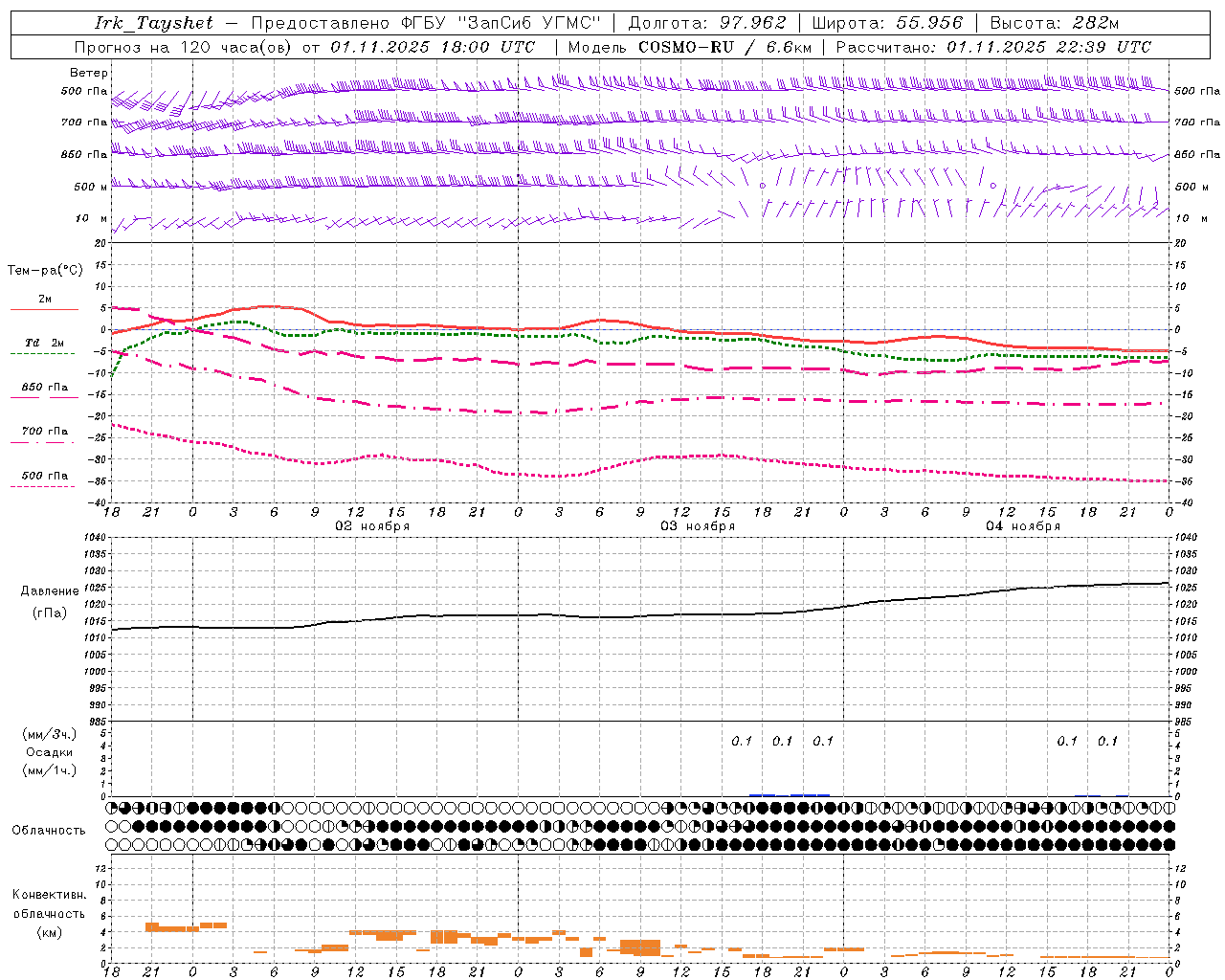This screenshot has width=1225, height=980.
Task: Click the "Модель COSMO-RU / 6.6км" text
Action: [x=690, y=47]
